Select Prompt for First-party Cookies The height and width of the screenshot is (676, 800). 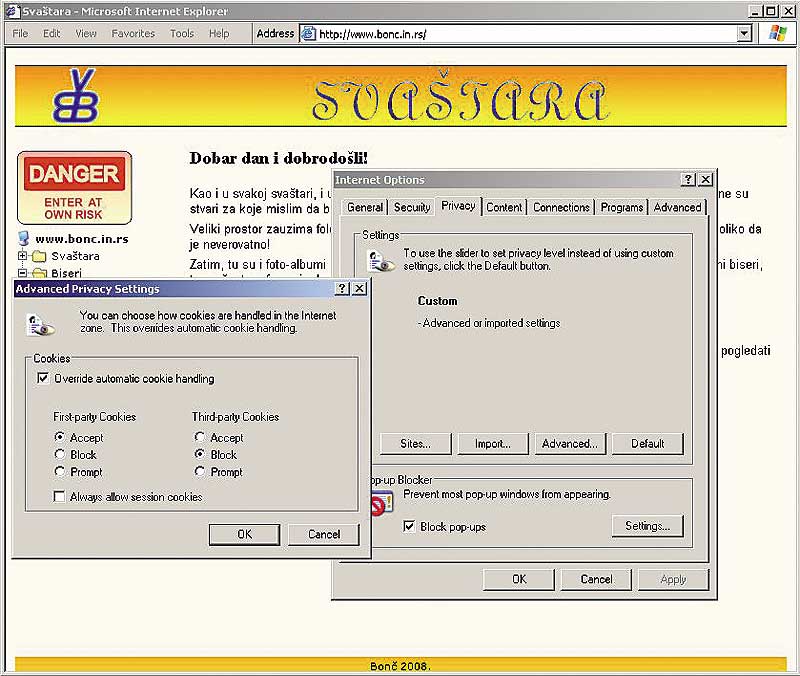60,471
